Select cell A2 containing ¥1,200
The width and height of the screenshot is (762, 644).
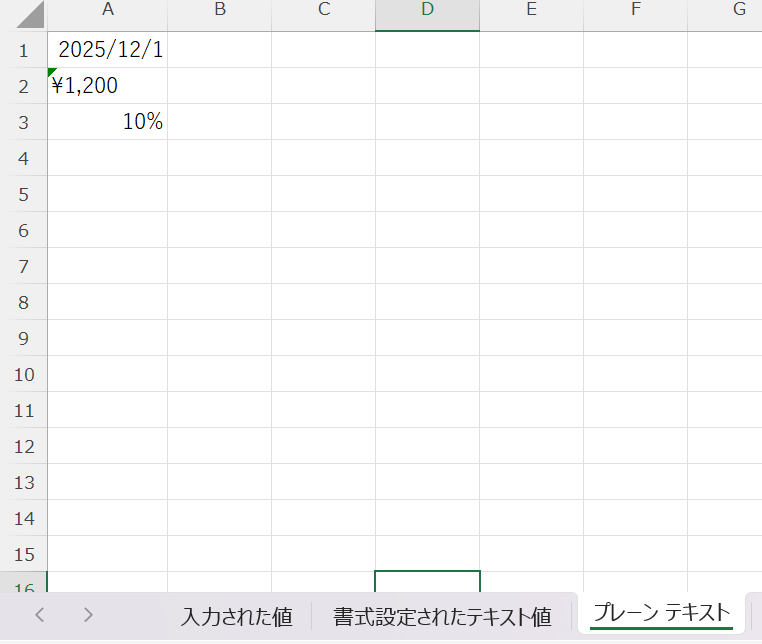click(x=107, y=86)
